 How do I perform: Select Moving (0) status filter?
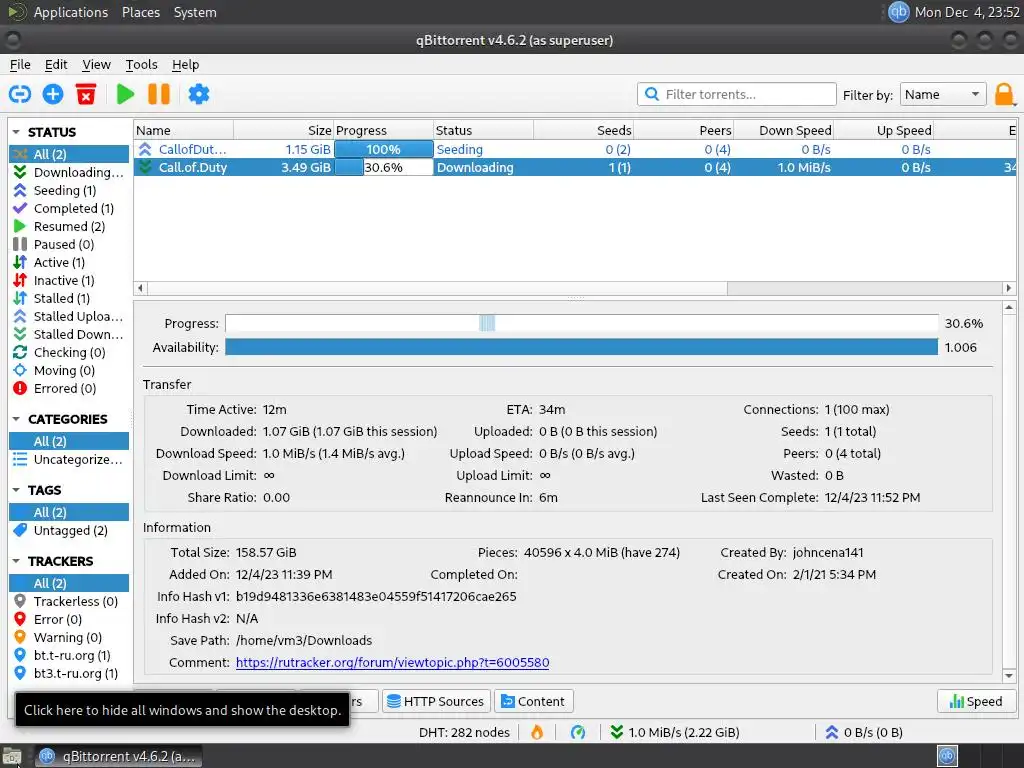[x=69, y=370]
